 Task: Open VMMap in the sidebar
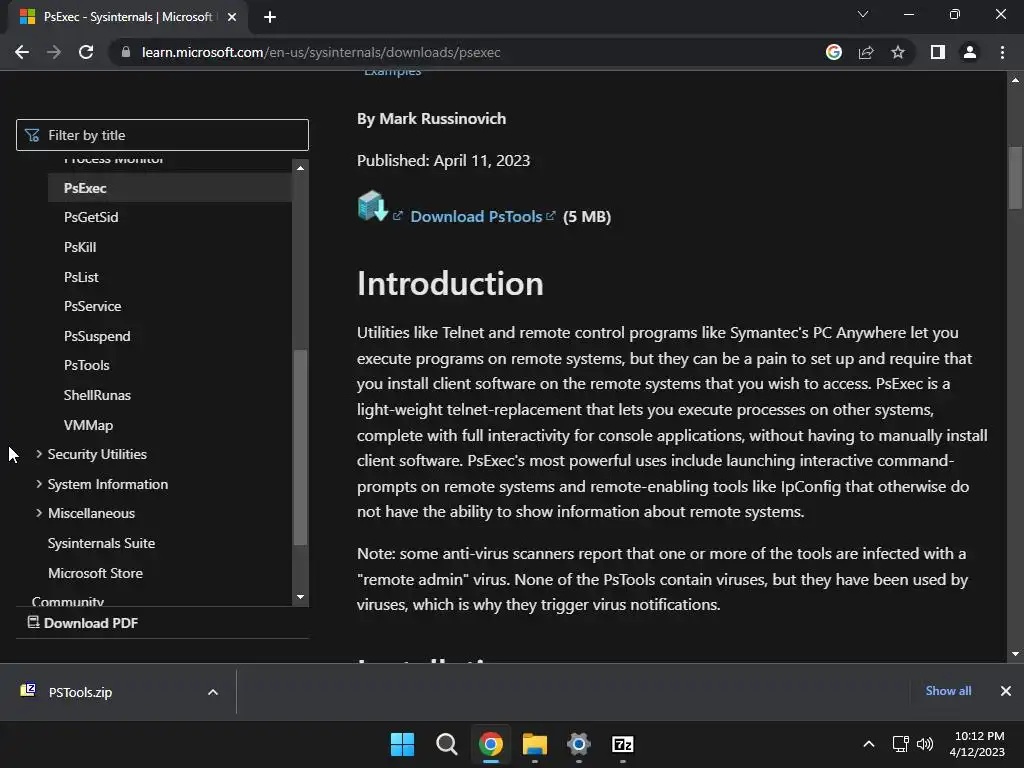(88, 425)
